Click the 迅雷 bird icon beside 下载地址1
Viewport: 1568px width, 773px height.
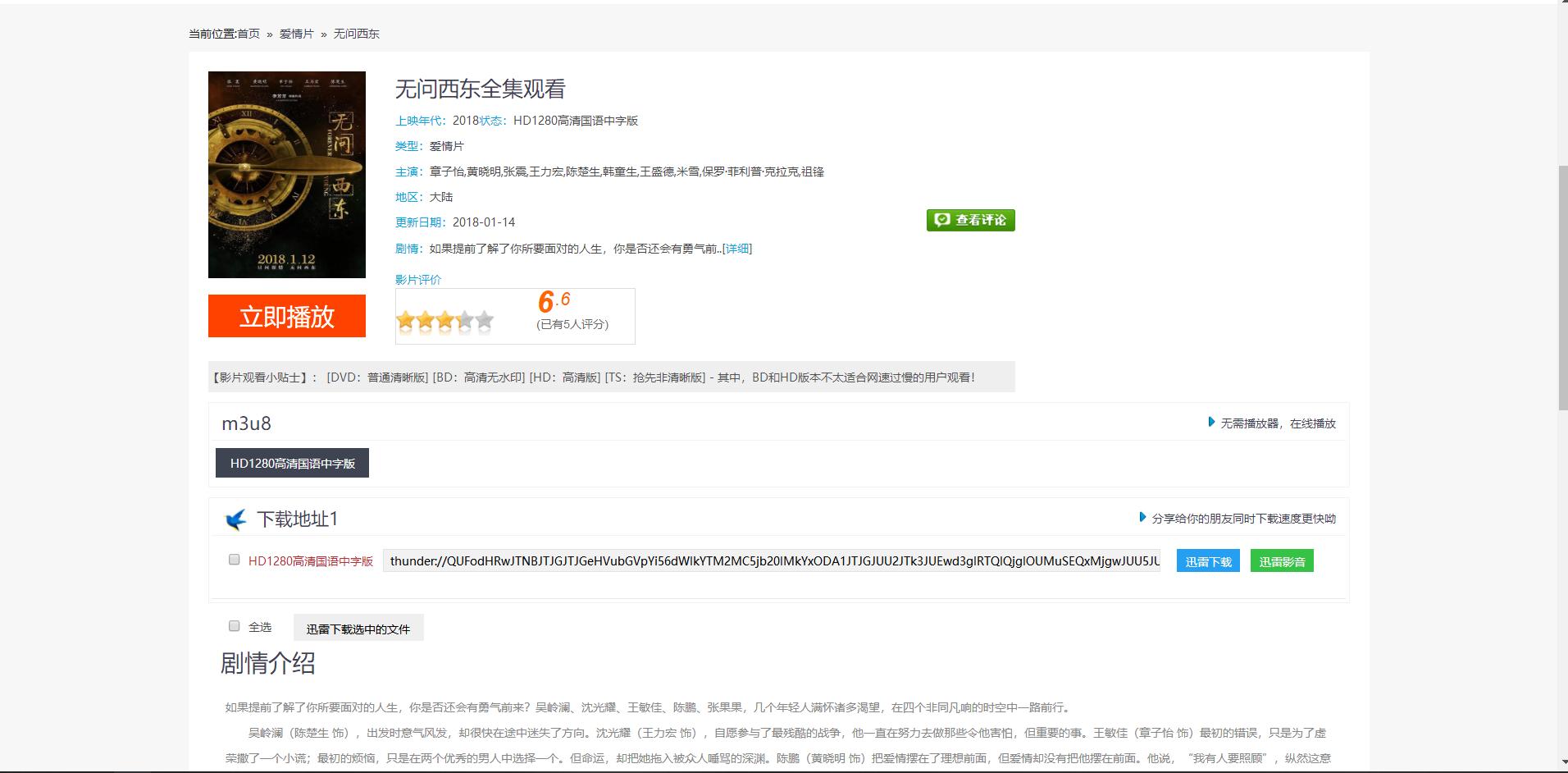(235, 519)
